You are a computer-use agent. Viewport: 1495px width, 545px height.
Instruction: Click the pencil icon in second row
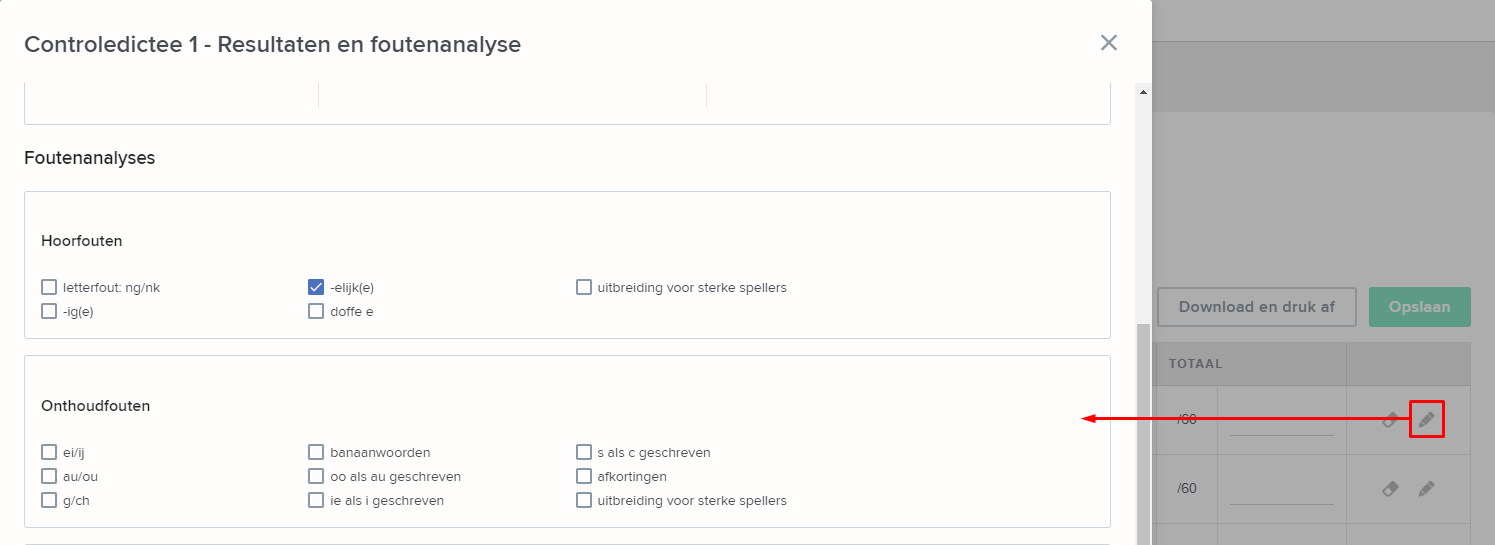tap(1427, 489)
